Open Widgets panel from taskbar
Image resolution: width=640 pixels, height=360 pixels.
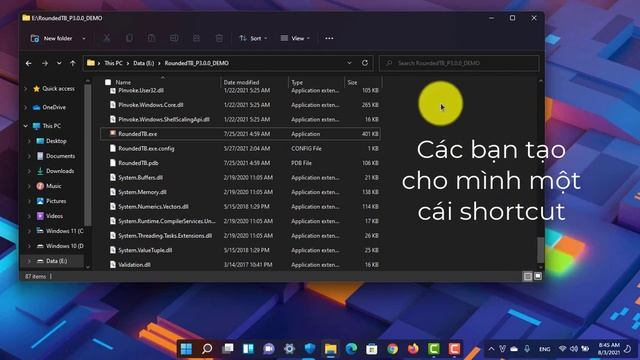(x=248, y=349)
